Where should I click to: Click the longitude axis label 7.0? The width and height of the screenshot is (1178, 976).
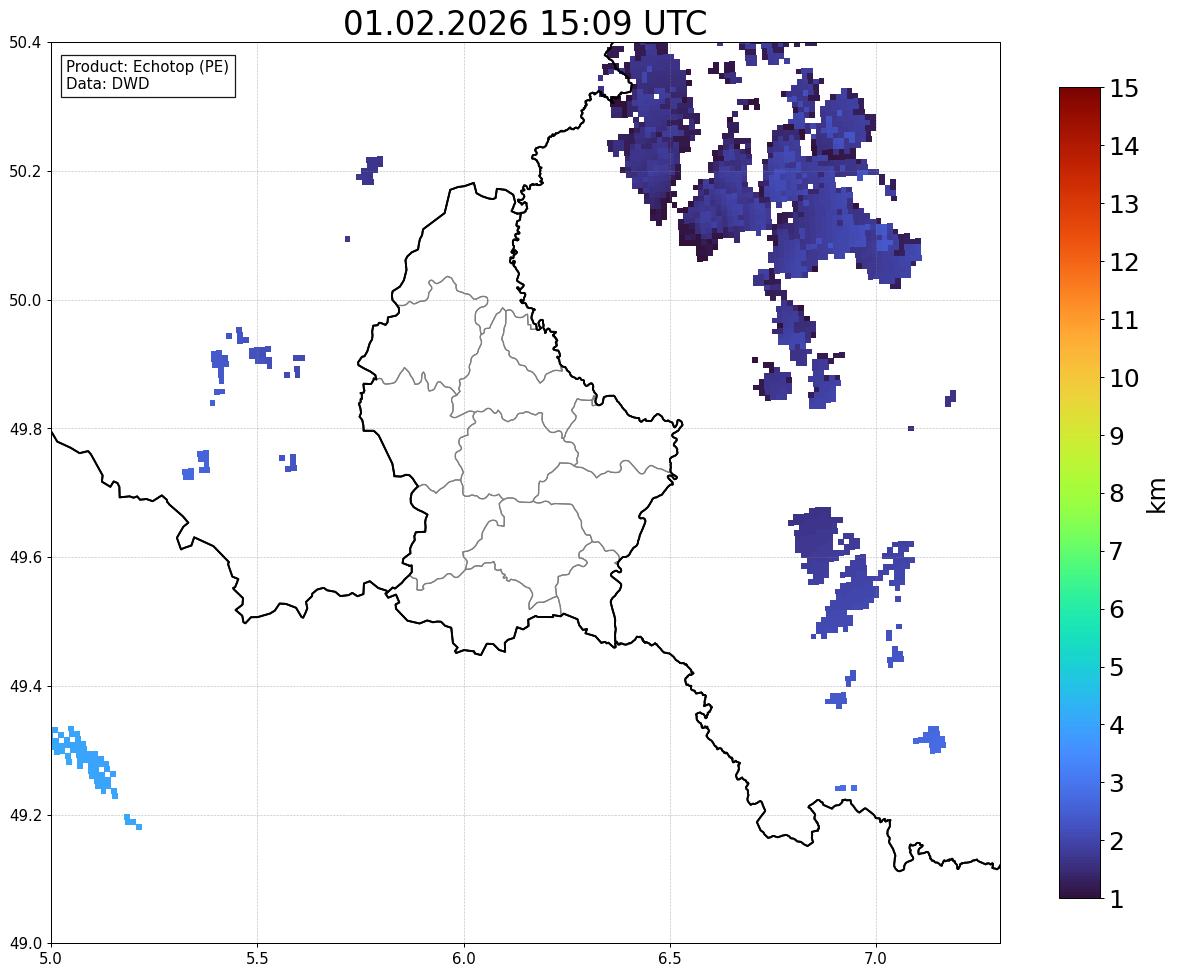click(x=876, y=959)
